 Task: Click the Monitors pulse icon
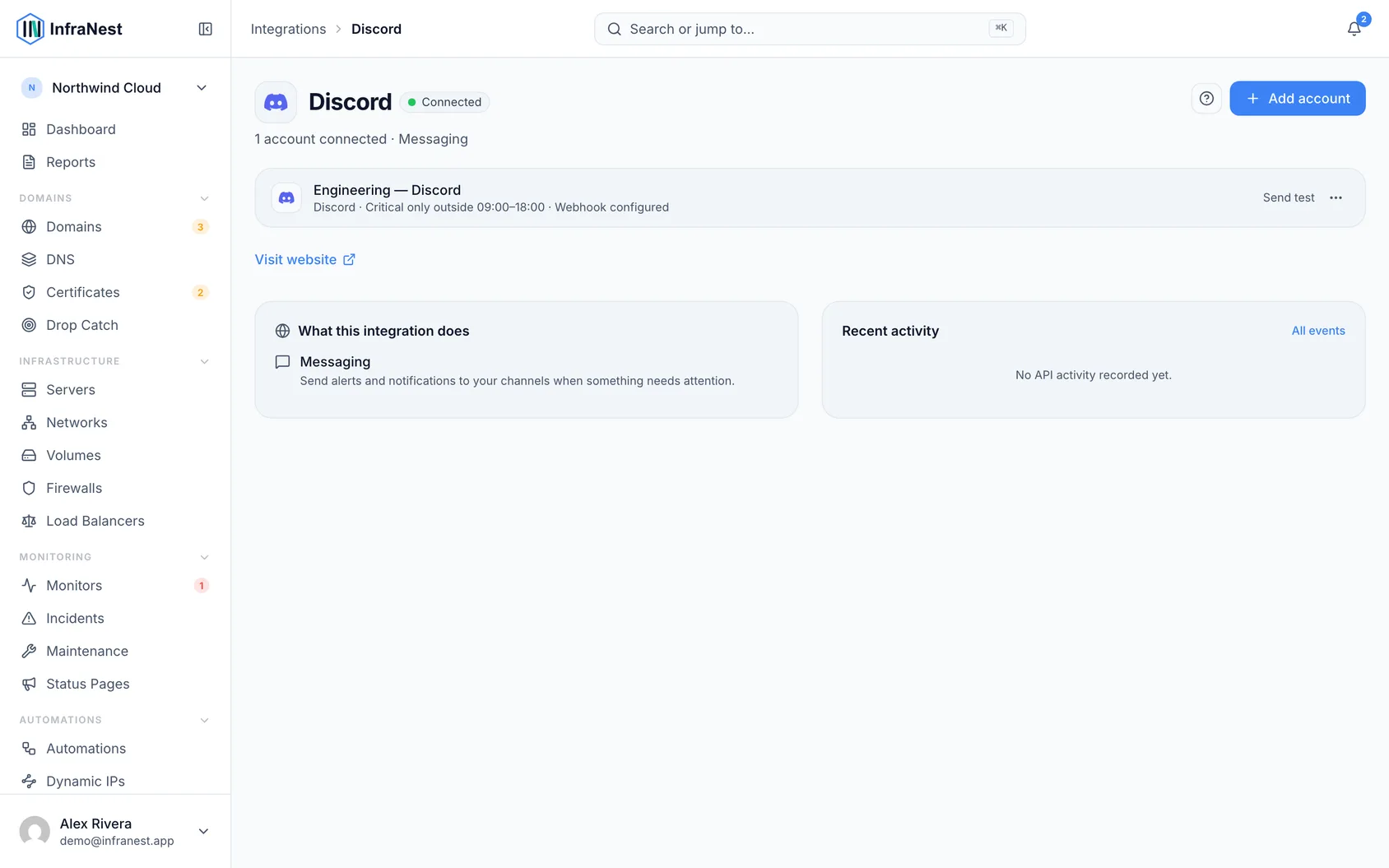[x=29, y=585]
